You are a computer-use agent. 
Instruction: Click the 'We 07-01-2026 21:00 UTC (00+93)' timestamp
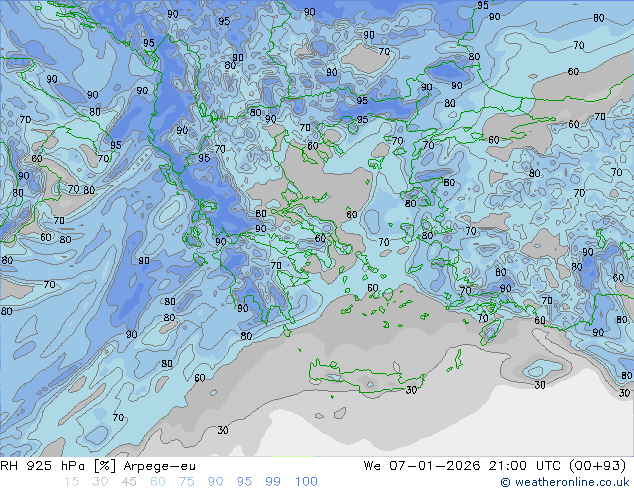pyautogui.click(x=495, y=466)
